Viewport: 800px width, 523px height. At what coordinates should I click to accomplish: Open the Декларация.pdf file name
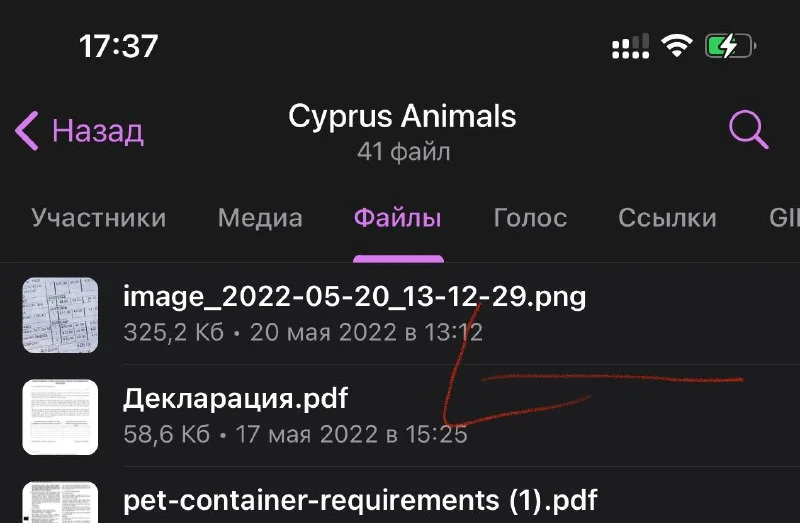click(x=235, y=399)
